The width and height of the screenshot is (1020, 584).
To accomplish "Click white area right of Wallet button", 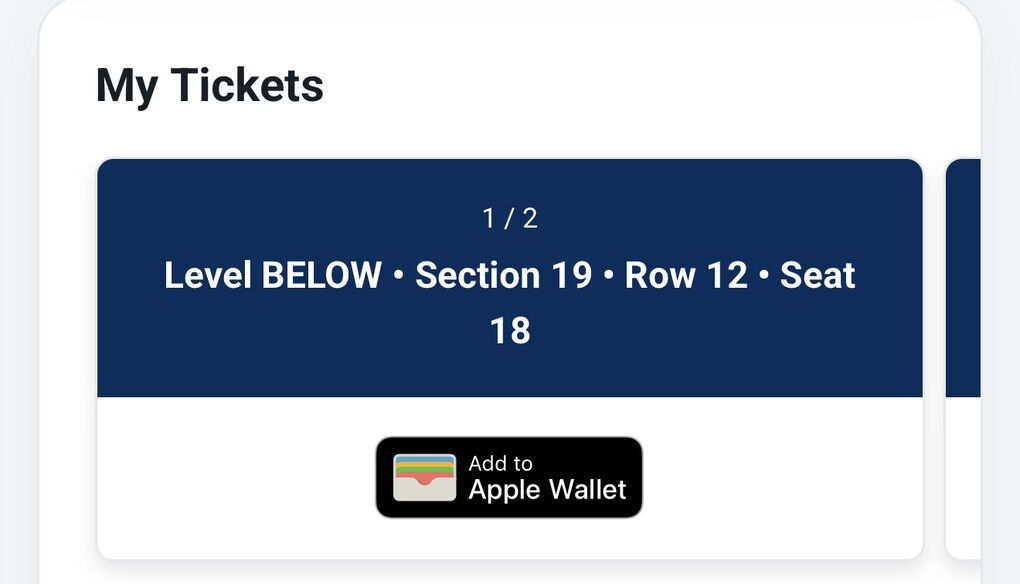I will point(780,477).
